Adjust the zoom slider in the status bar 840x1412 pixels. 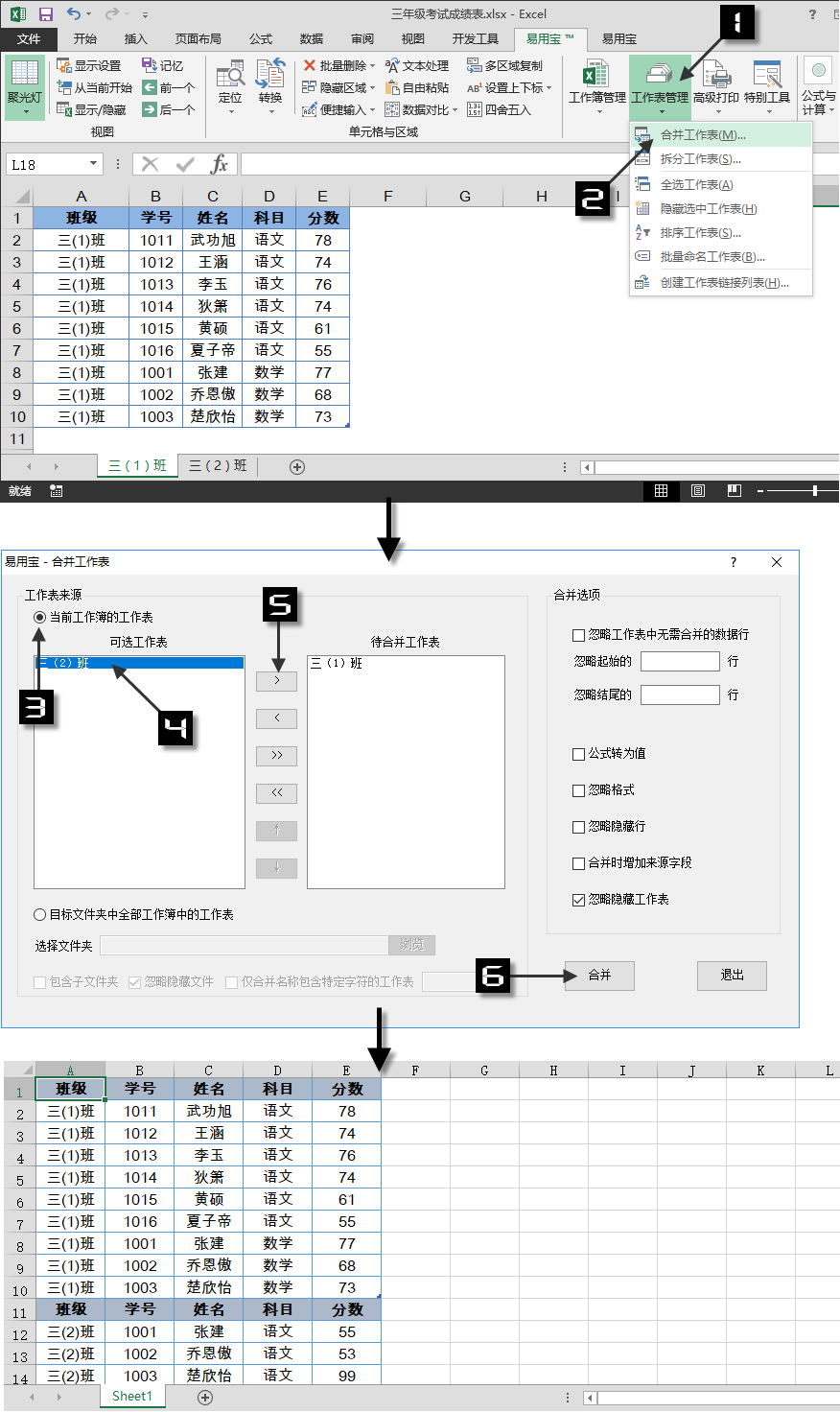(815, 491)
